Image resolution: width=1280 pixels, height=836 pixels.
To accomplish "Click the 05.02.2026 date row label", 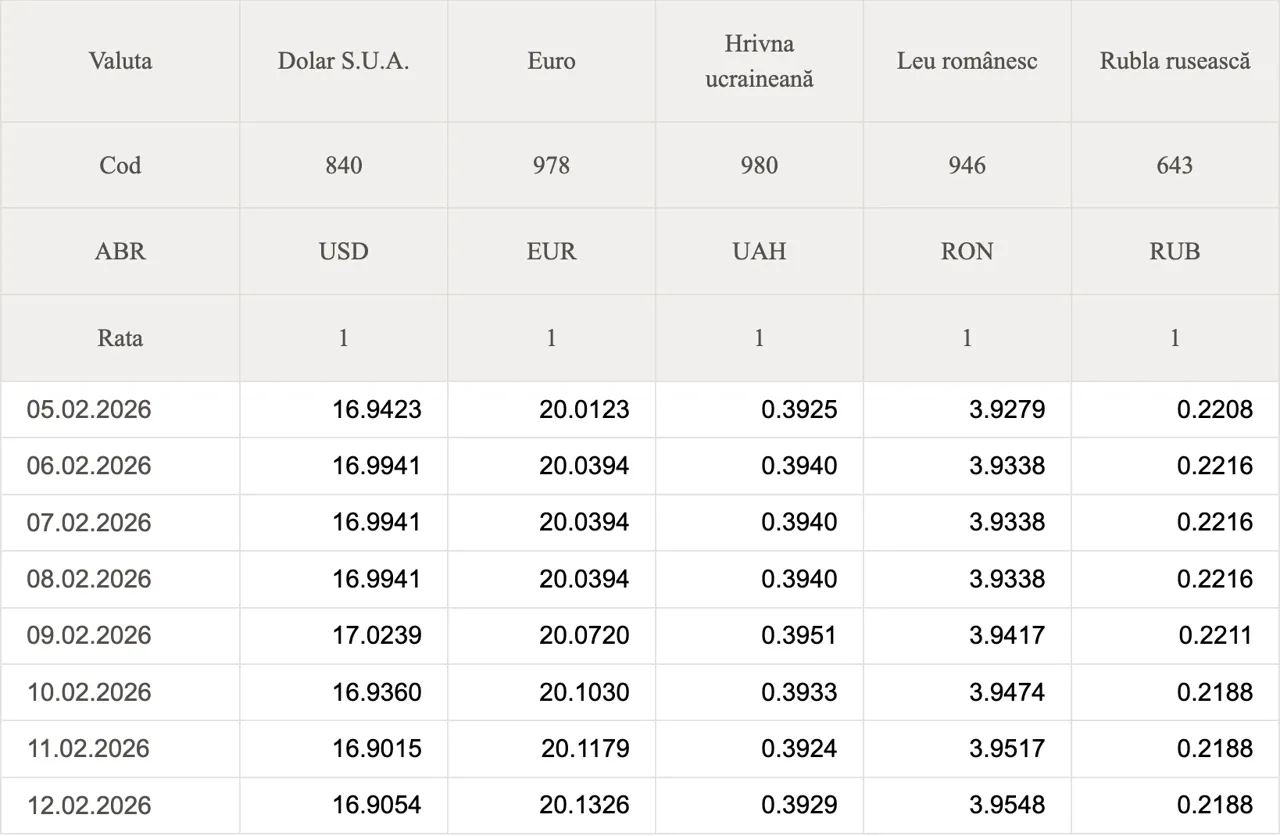I will coord(89,409).
